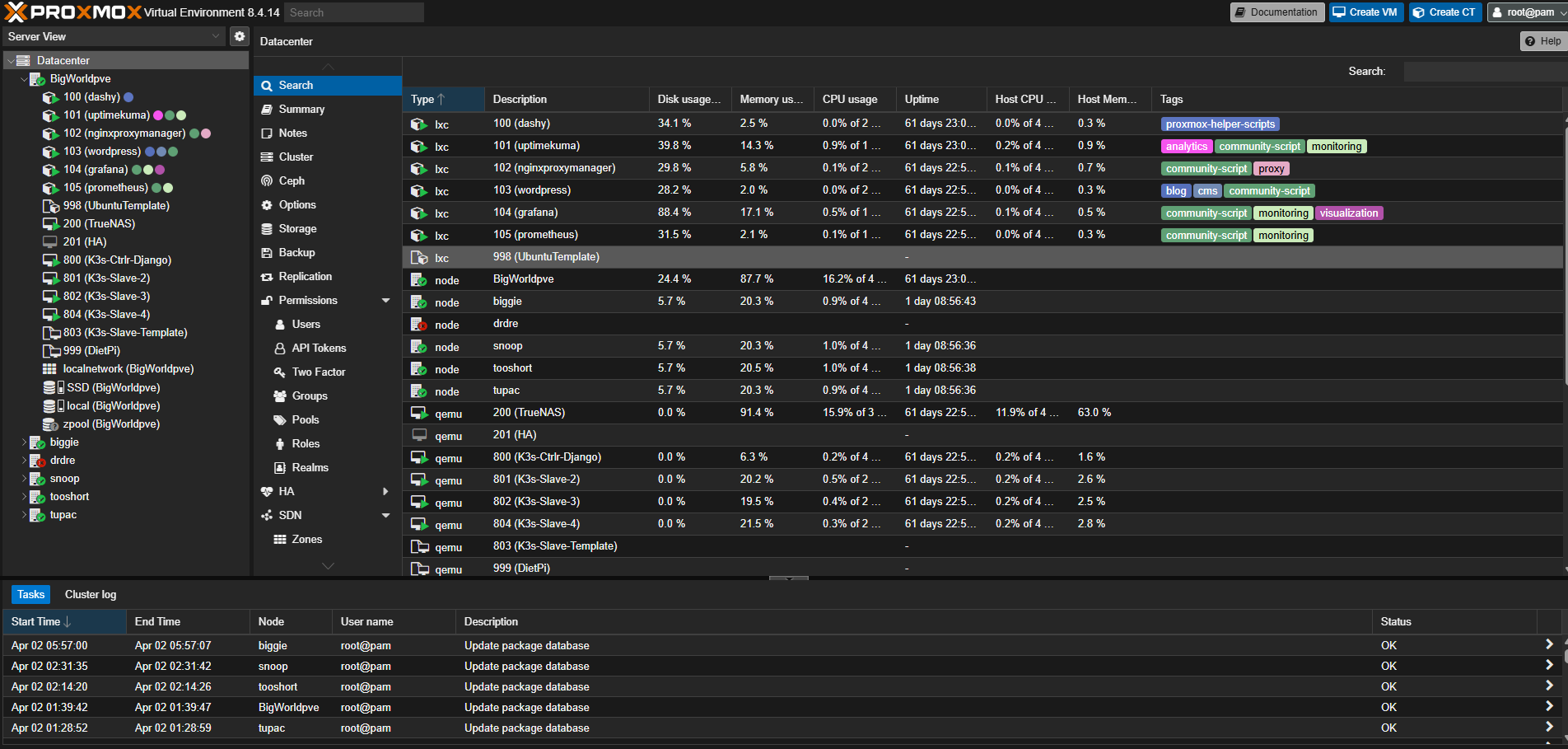Collapse the BigWorldpve node in the tree
This screenshot has width=1568, height=749.
(24, 79)
